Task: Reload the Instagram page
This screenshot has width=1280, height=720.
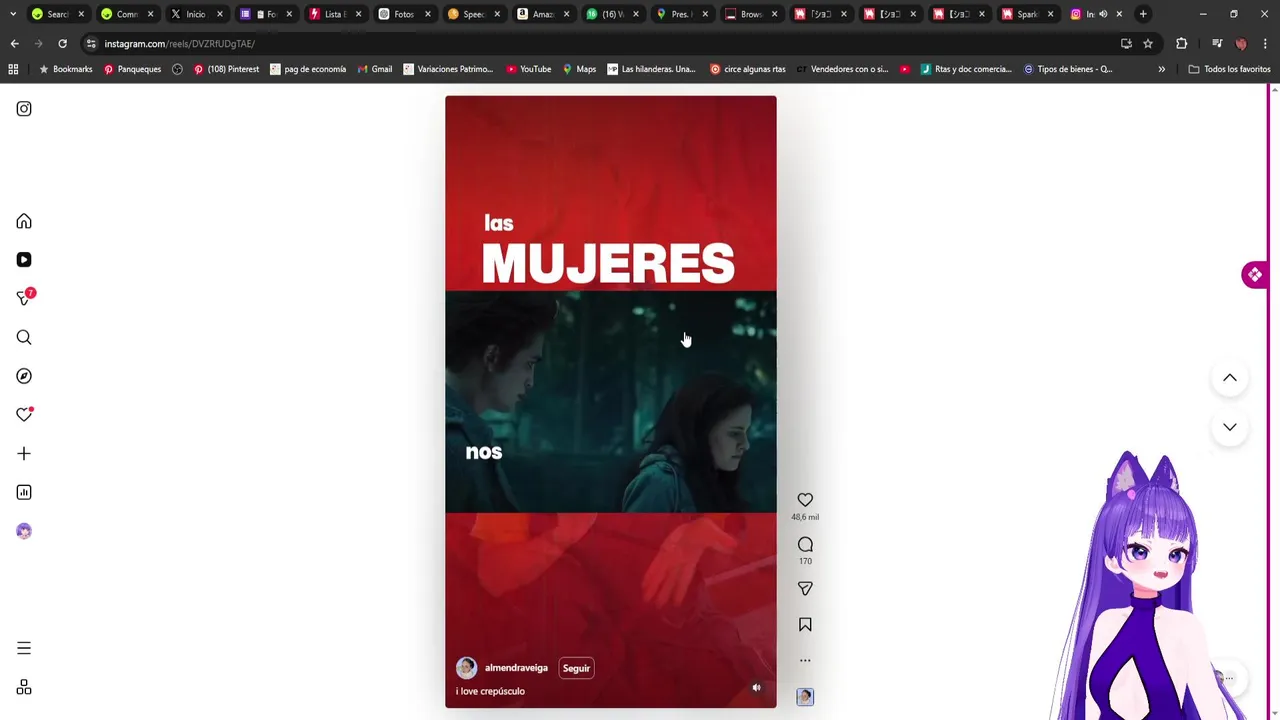Action: tap(62, 44)
